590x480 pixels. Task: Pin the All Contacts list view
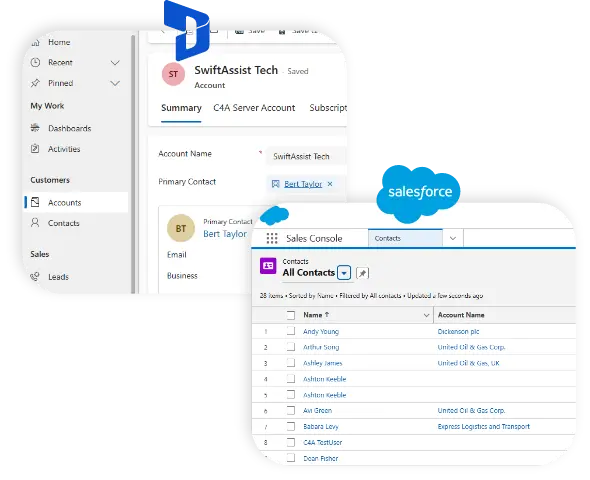[362, 273]
